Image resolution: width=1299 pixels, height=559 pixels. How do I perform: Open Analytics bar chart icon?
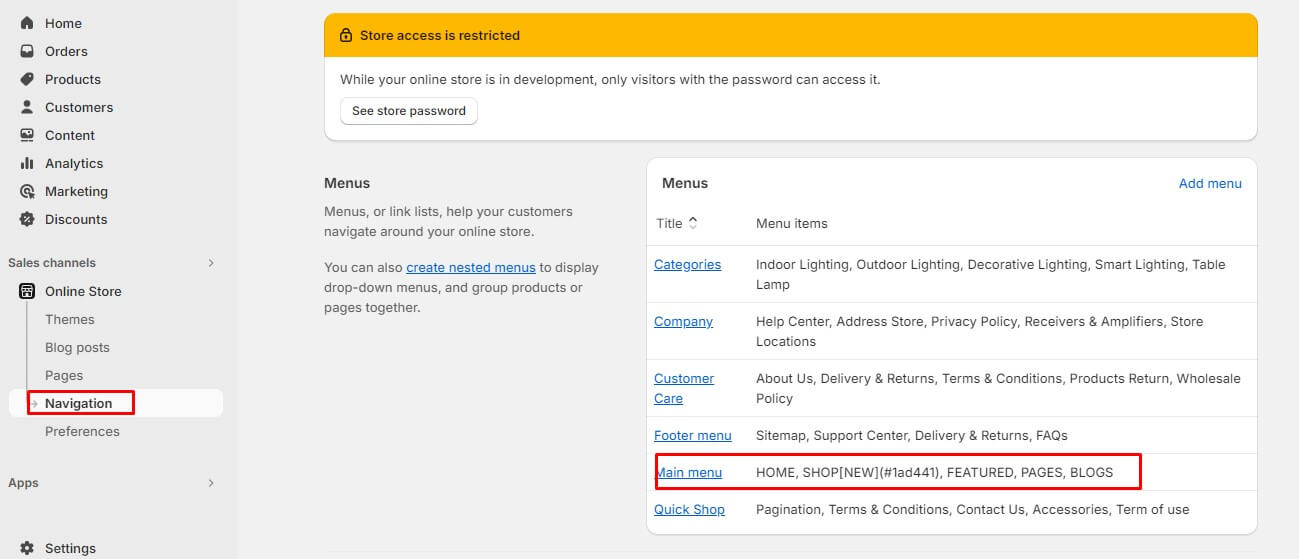(27, 163)
